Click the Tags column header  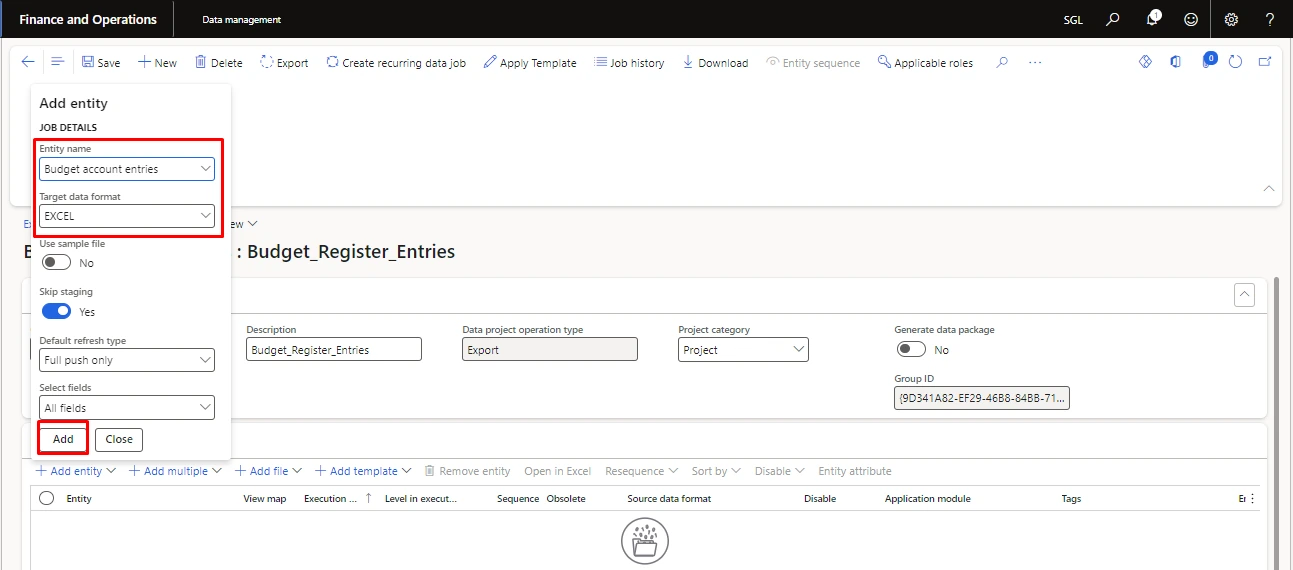pos(1071,498)
